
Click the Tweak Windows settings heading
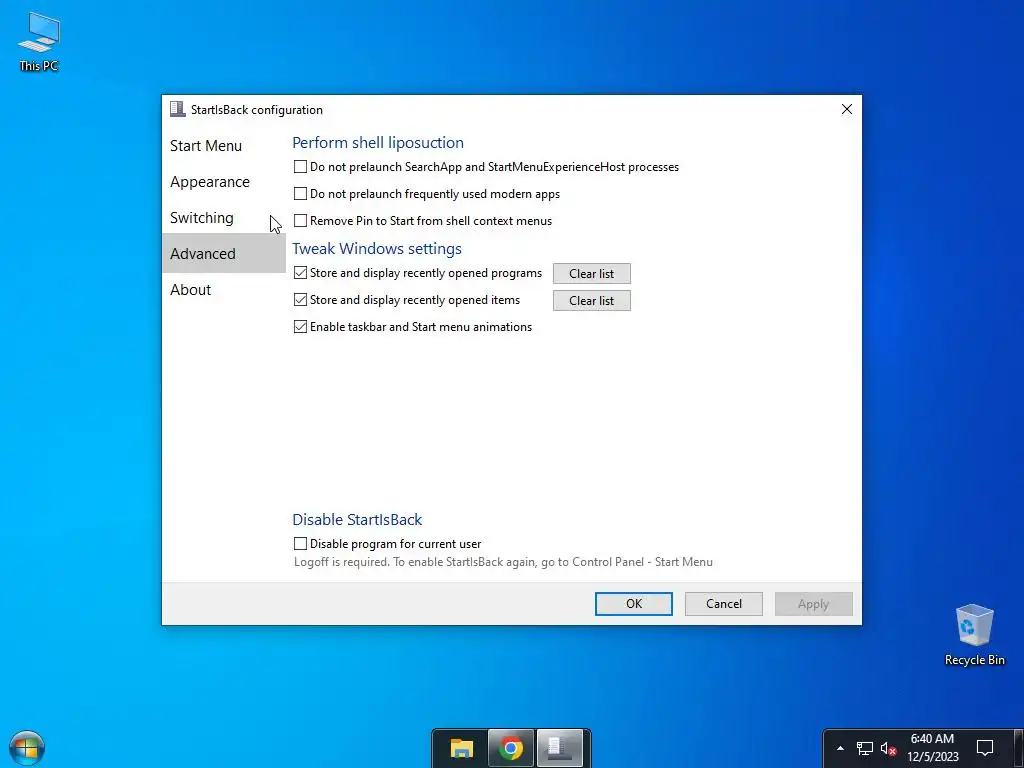coord(377,249)
